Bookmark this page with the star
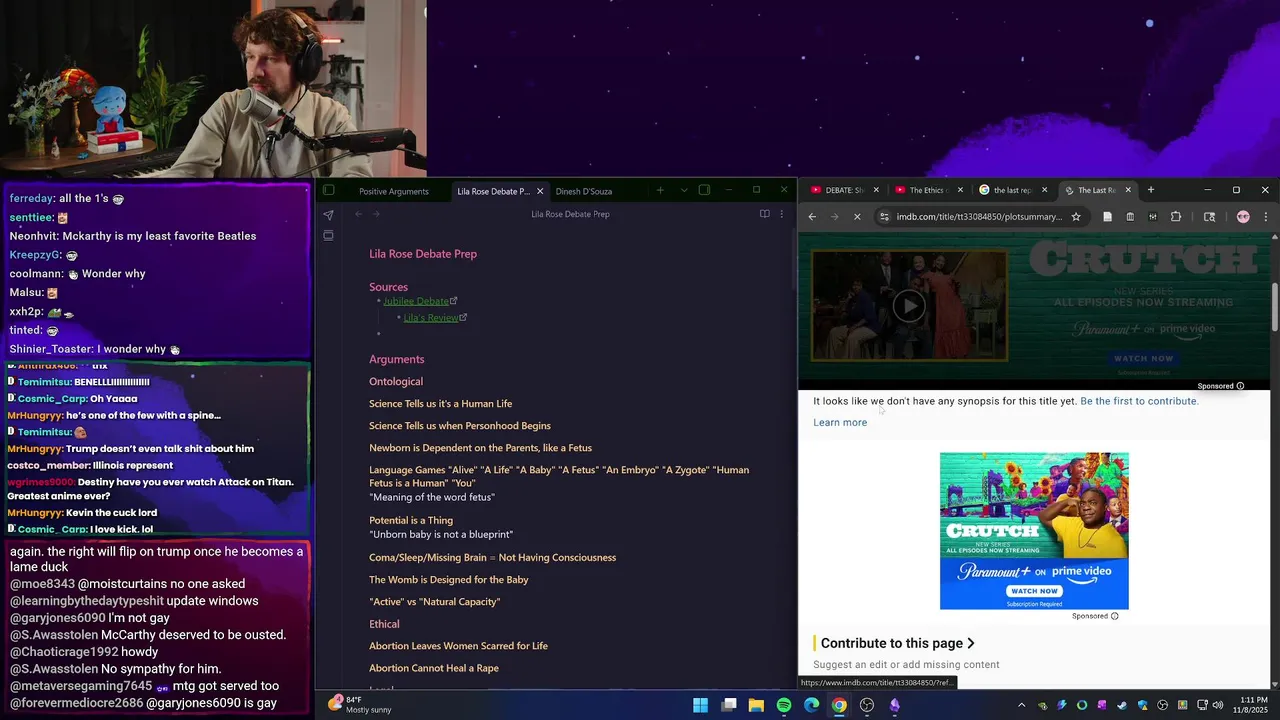1280x720 pixels. 1076,217
